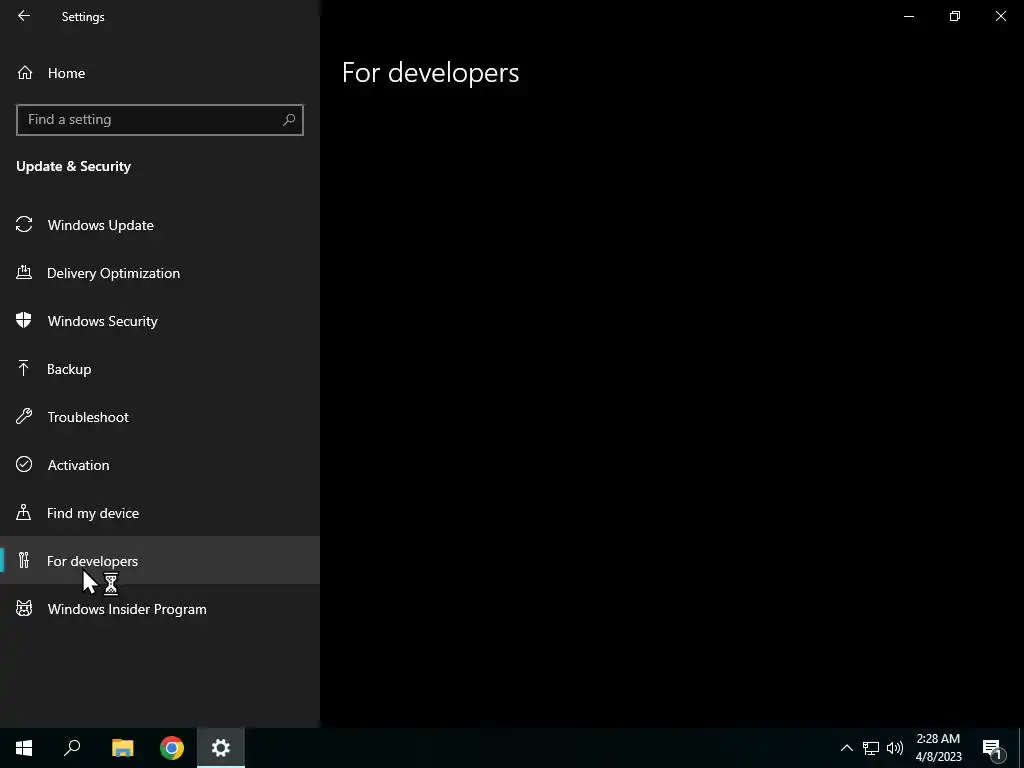
Task: Close the Settings window
Action: coord(1000,16)
